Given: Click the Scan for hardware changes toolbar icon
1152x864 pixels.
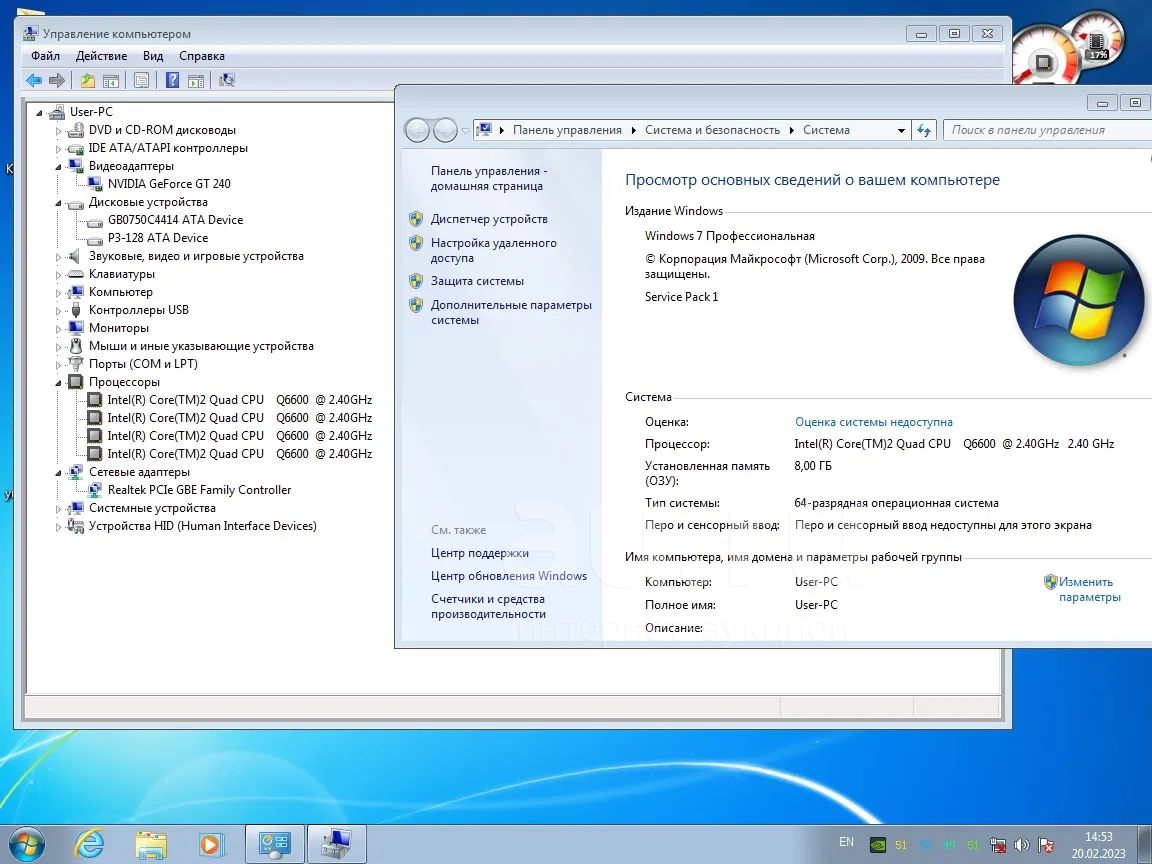Looking at the screenshot, I should 227,80.
